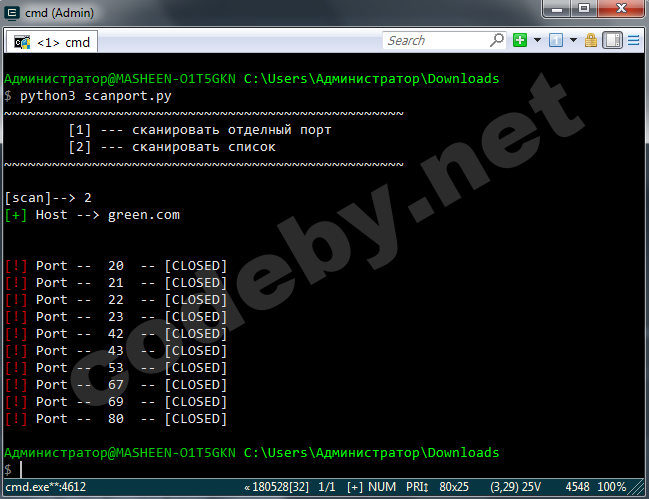Open dropdown arrow next to console number icon
Image resolution: width=649 pixels, height=499 pixels.
coord(573,40)
